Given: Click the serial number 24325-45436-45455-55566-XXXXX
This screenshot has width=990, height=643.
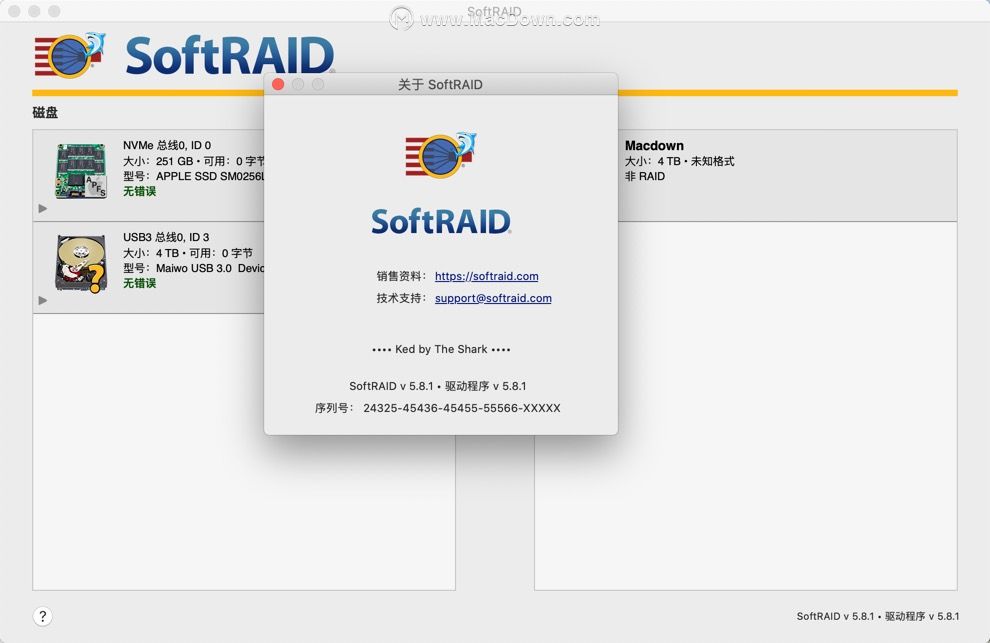Looking at the screenshot, I should tap(462, 408).
